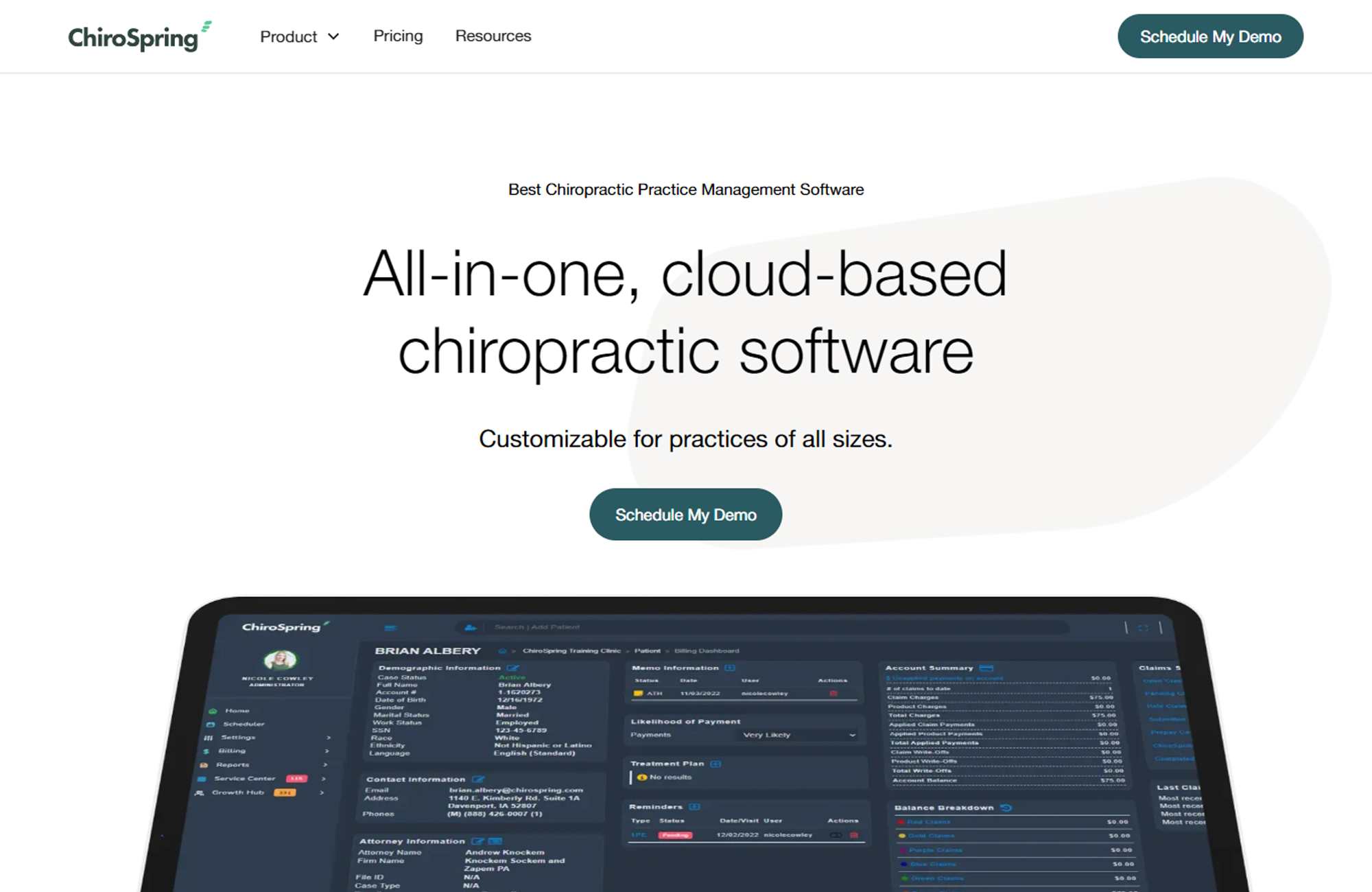Screen dimensions: 1372x892
Task: Add a treatment plan with the plus icon
Action: (x=715, y=764)
